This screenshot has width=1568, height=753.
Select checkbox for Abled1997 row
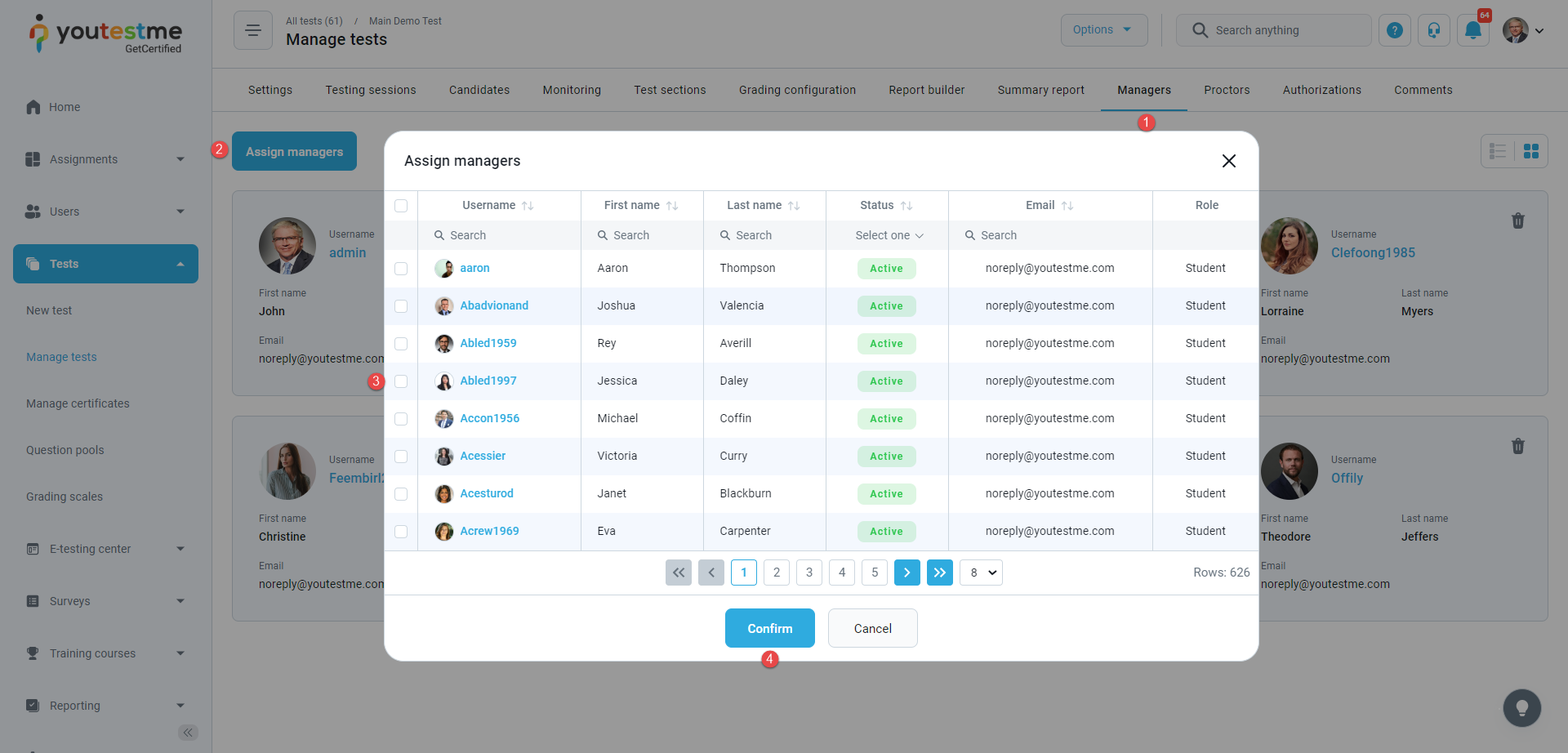click(x=401, y=381)
